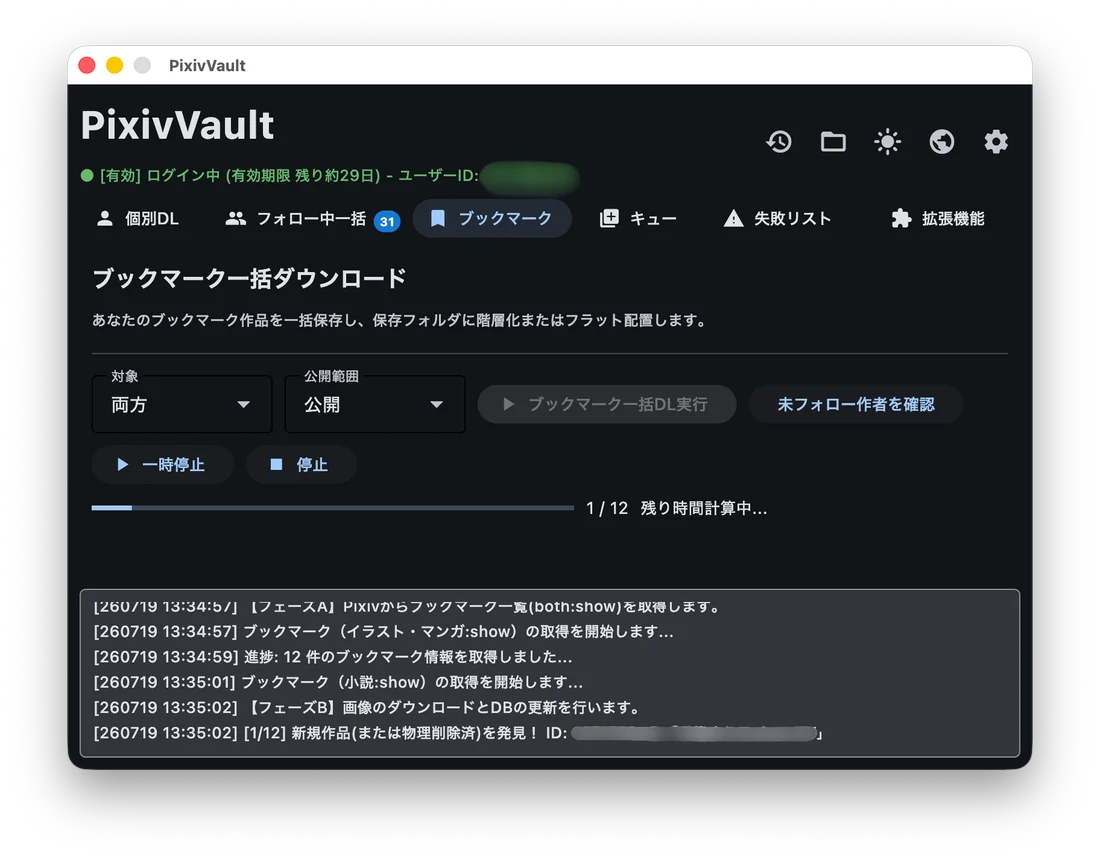The width and height of the screenshot is (1100, 859).
Task: Click the people icon on フォロー中一括 tab
Action: click(236, 219)
